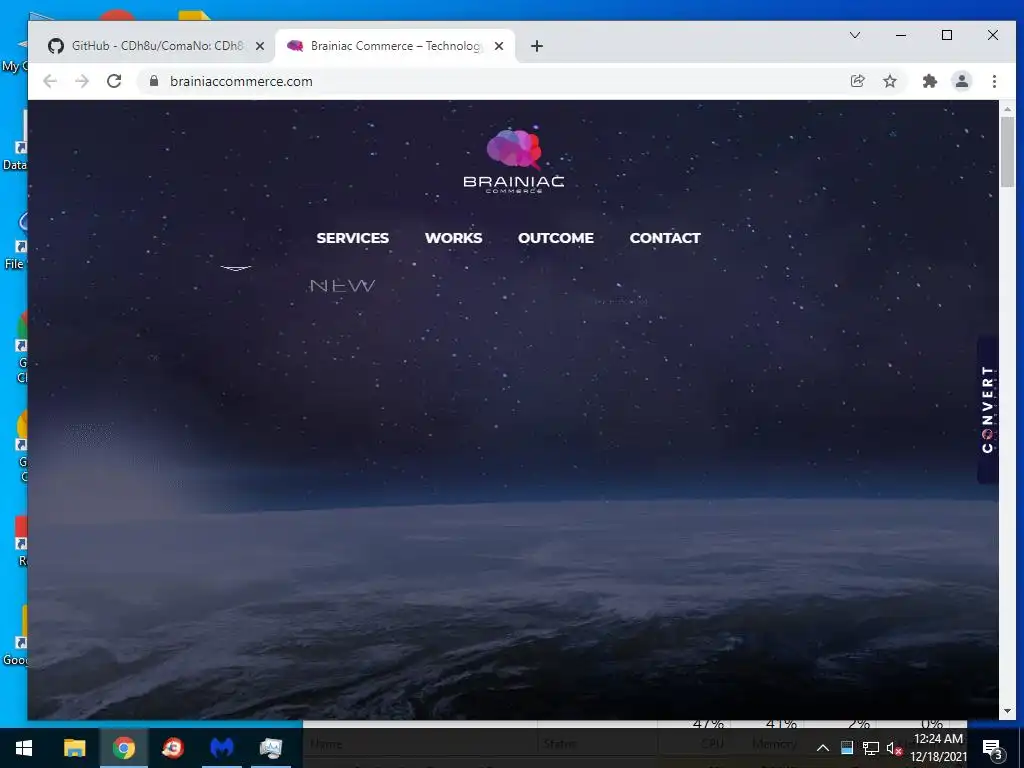Reload the current page
This screenshot has width=1024, height=768.
coord(114,81)
